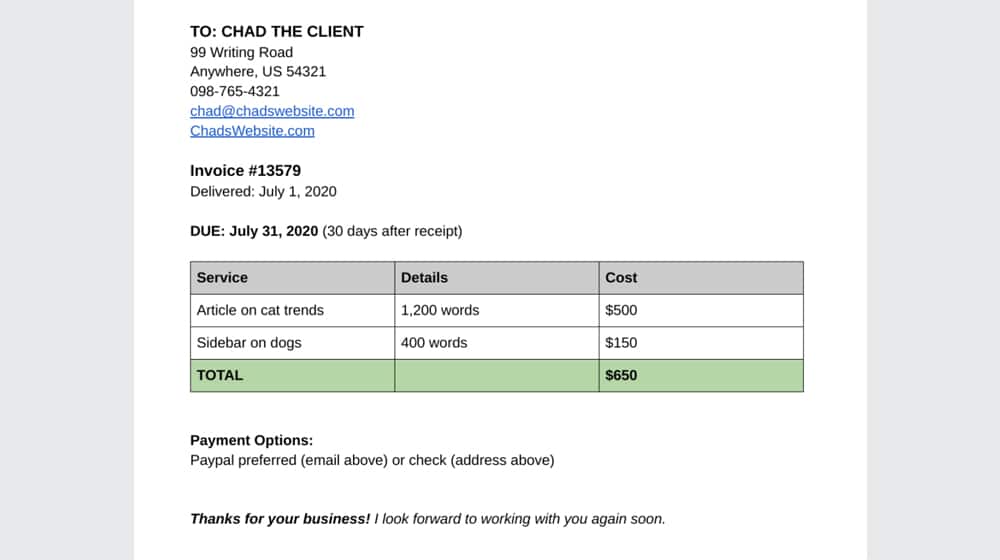Click the Thanks for your business text
1000x560 pixels.
[280, 519]
